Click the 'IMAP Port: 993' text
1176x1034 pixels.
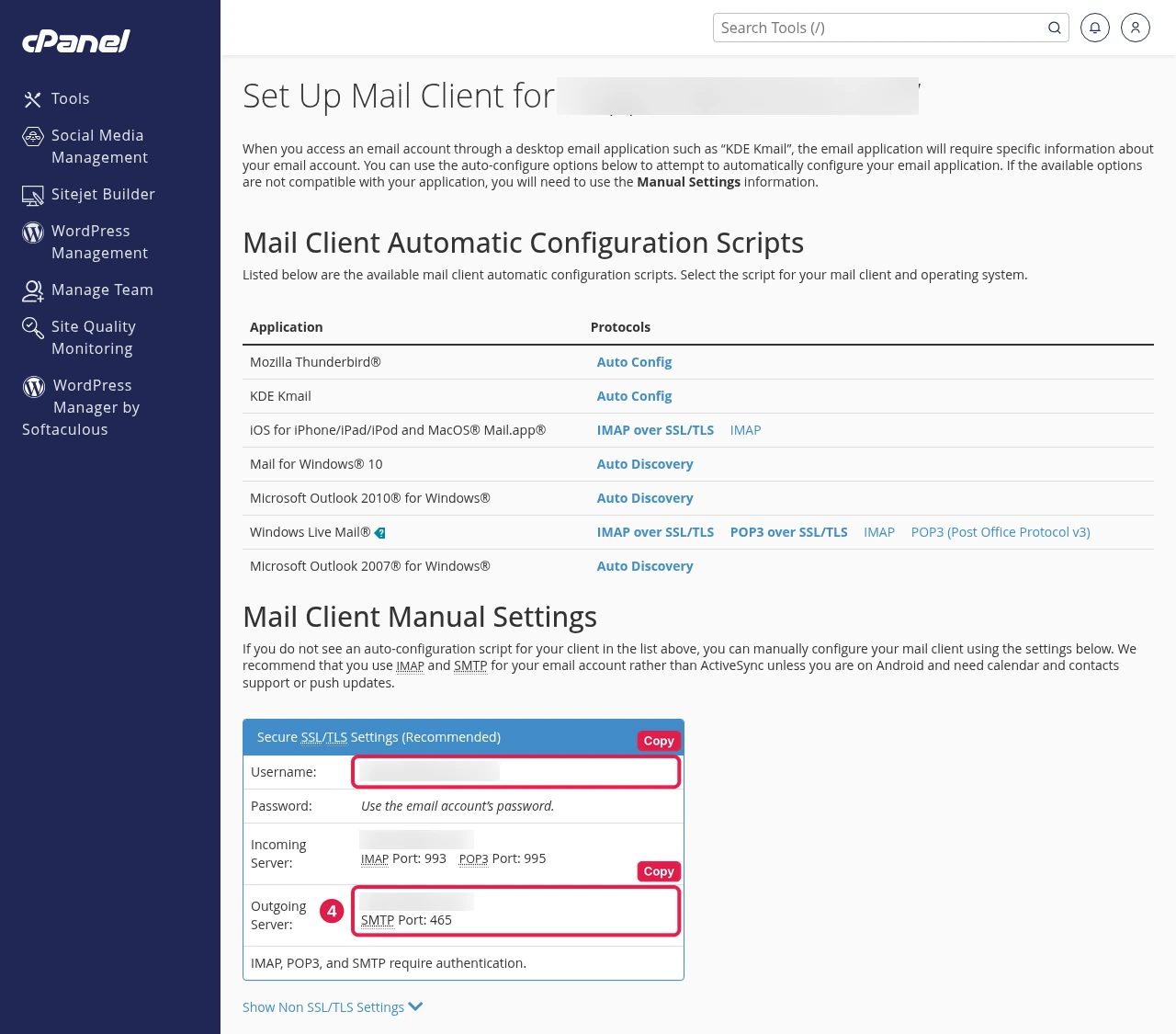click(x=403, y=858)
